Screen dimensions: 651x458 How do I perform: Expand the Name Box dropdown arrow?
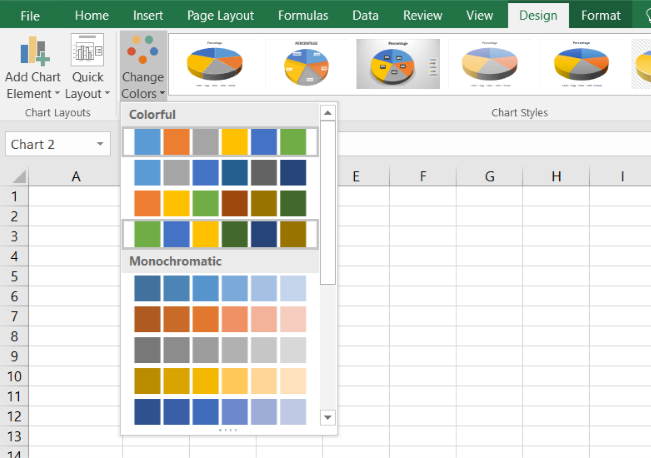100,145
